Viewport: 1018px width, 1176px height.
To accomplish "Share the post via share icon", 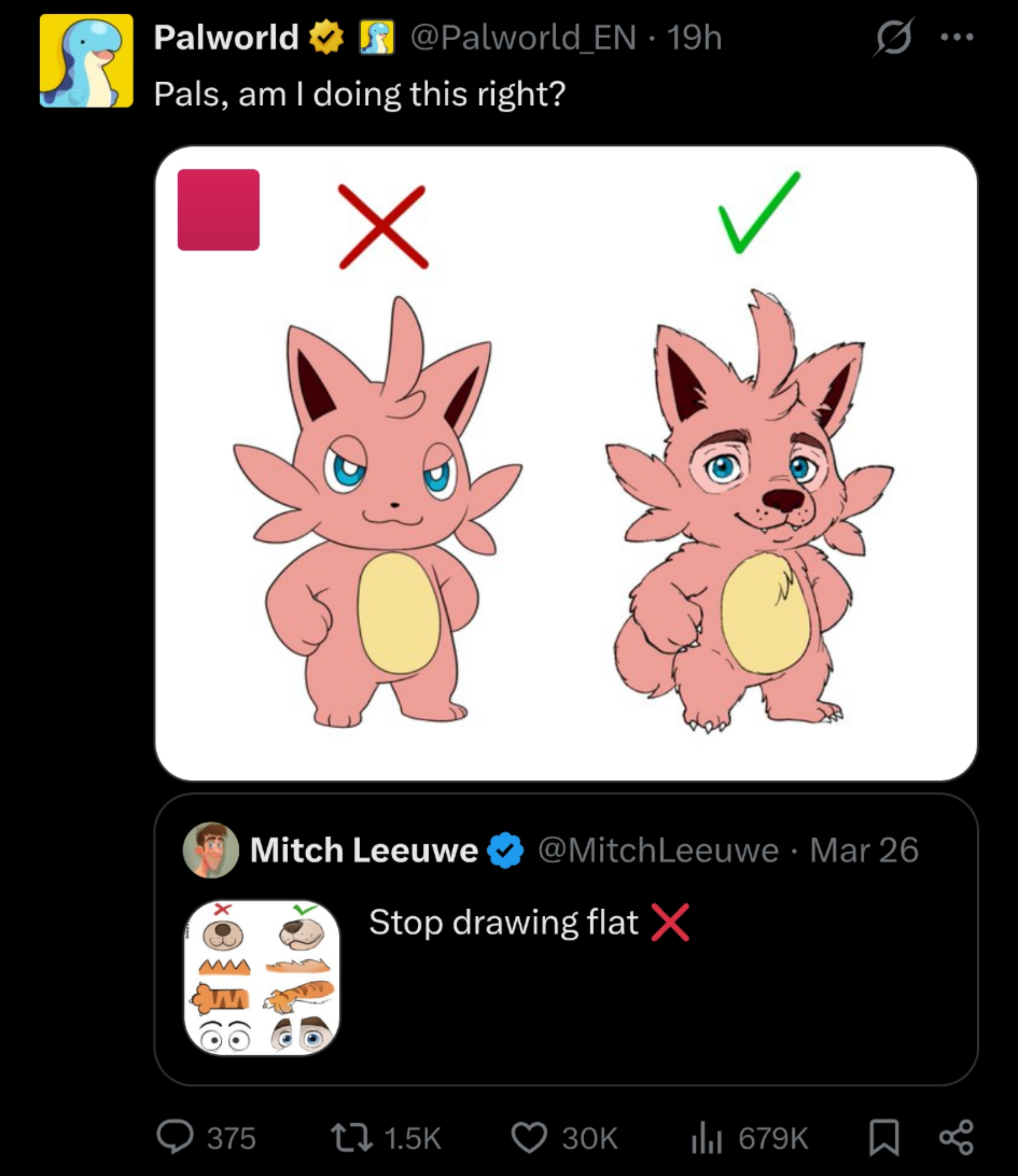I will coord(956,1138).
